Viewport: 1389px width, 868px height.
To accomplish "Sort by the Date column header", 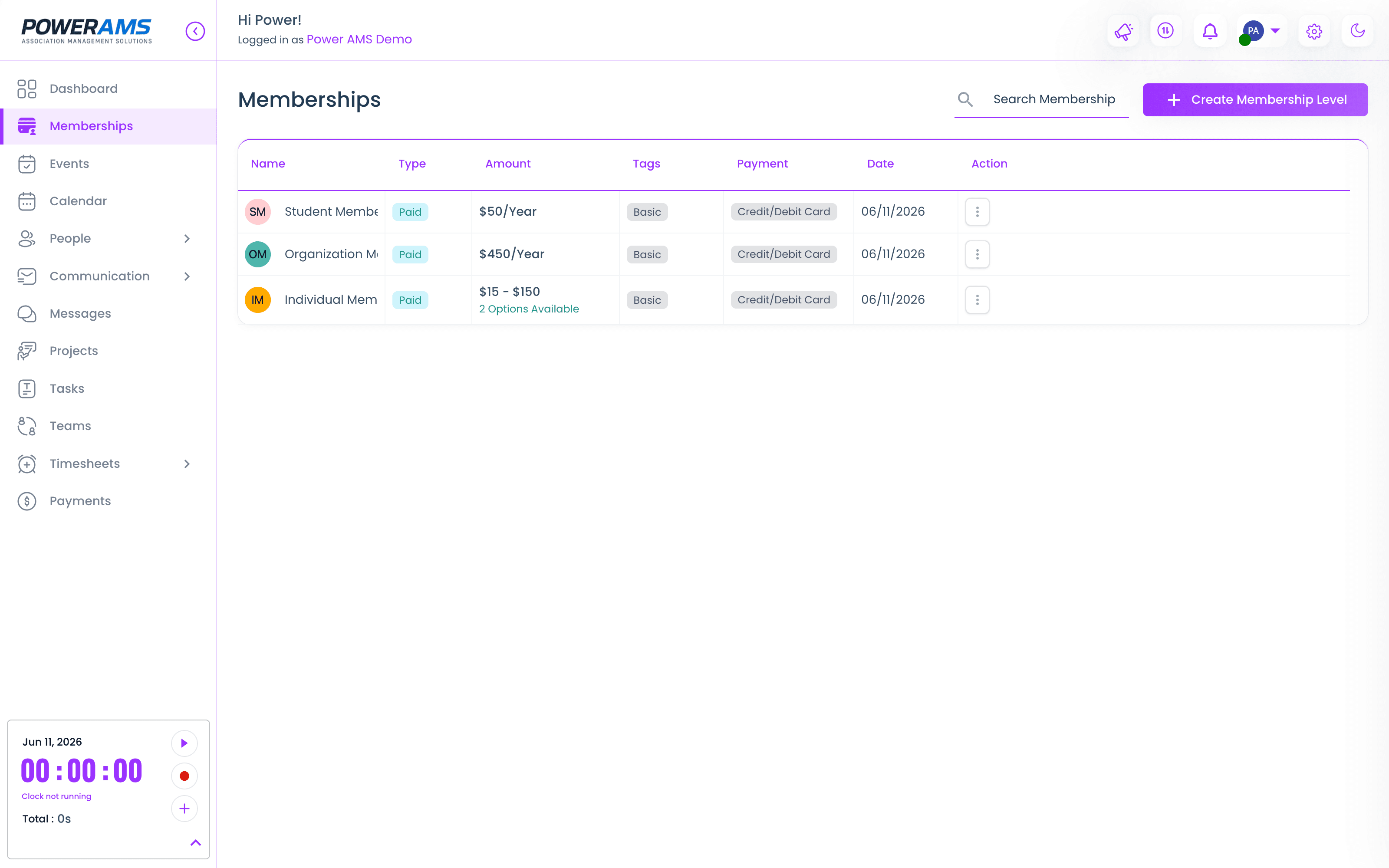I will tap(880, 164).
